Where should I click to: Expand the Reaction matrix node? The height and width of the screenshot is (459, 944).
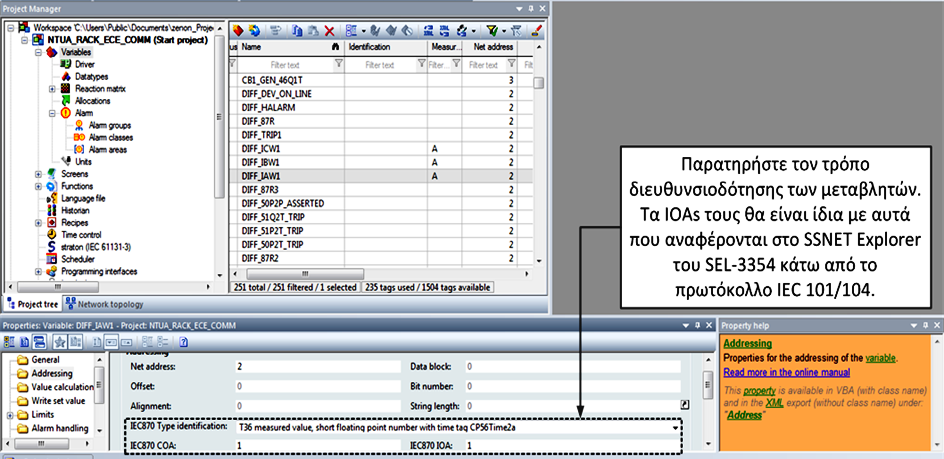coord(52,89)
